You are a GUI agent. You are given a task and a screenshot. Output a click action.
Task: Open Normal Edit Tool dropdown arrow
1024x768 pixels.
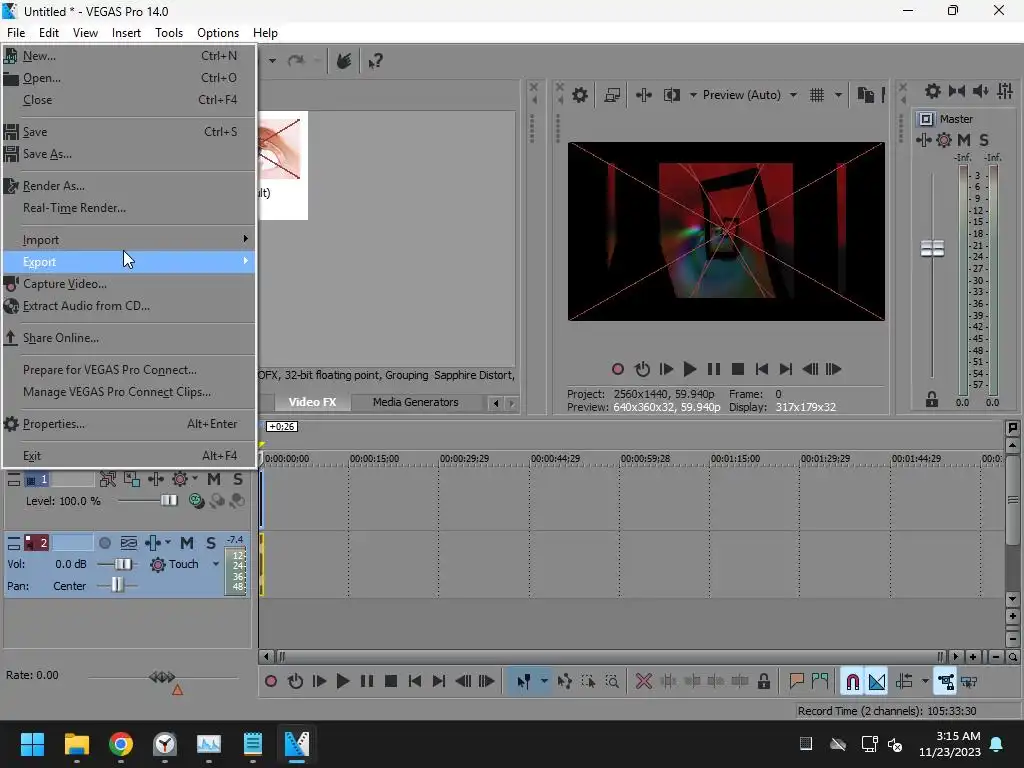click(544, 682)
